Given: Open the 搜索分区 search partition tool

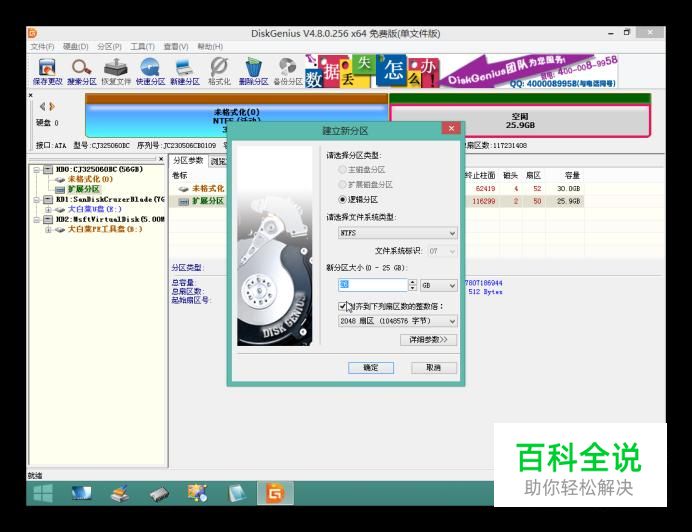Looking at the screenshot, I should (x=82, y=72).
